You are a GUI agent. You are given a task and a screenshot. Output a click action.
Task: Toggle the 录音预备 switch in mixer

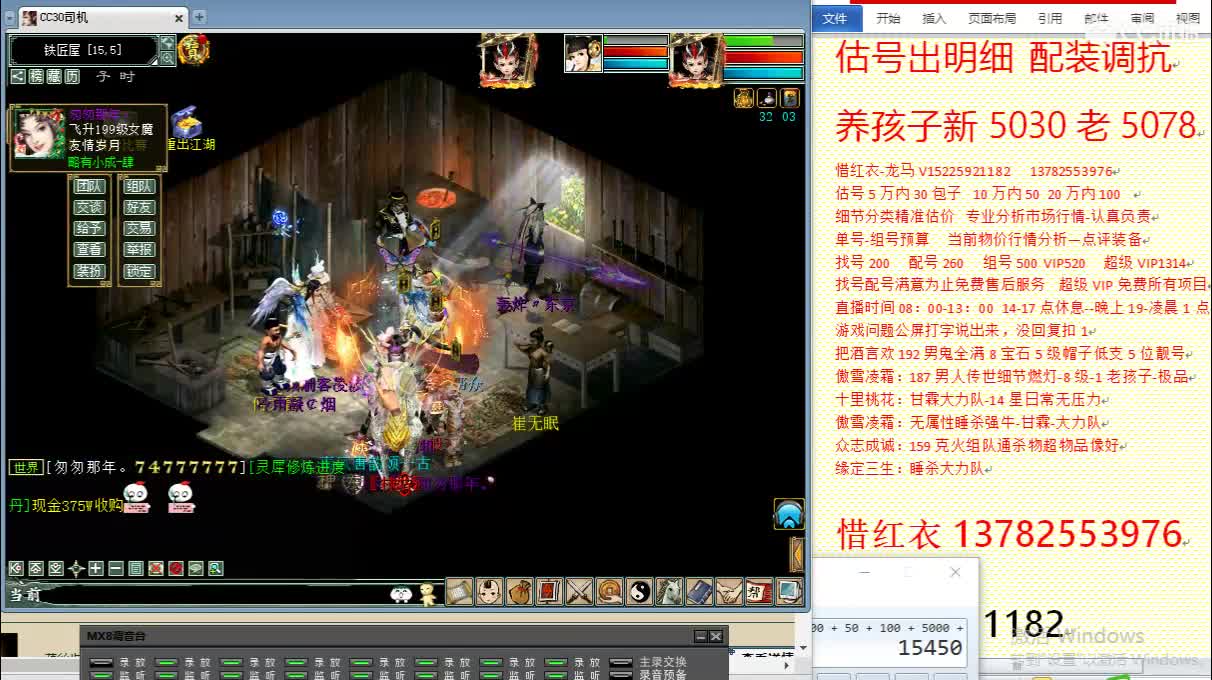[x=621, y=674]
